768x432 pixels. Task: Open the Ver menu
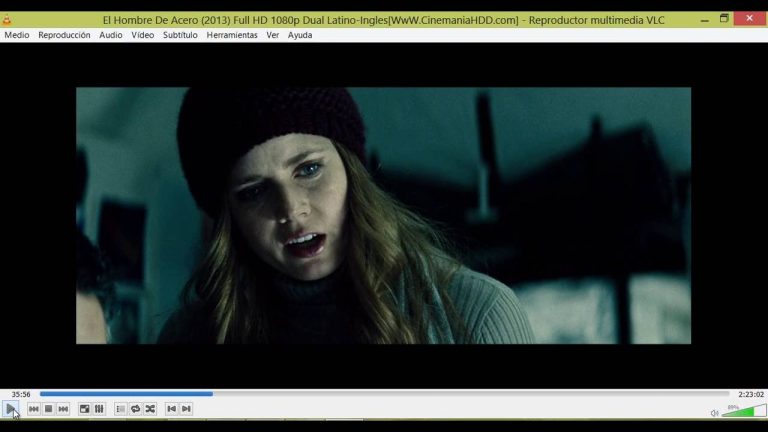273,35
